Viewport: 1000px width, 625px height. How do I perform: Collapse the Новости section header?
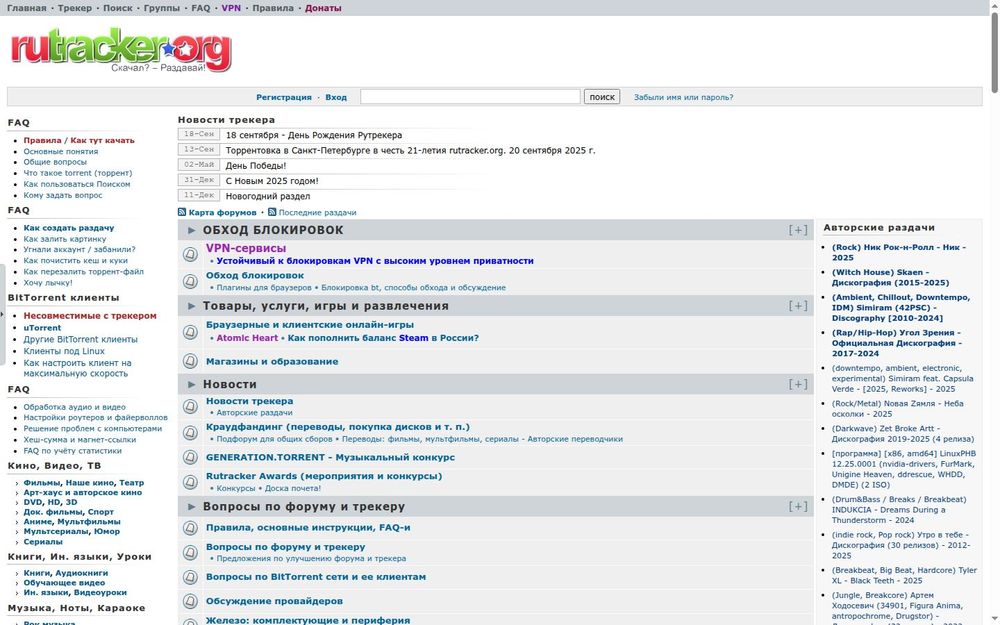point(797,384)
